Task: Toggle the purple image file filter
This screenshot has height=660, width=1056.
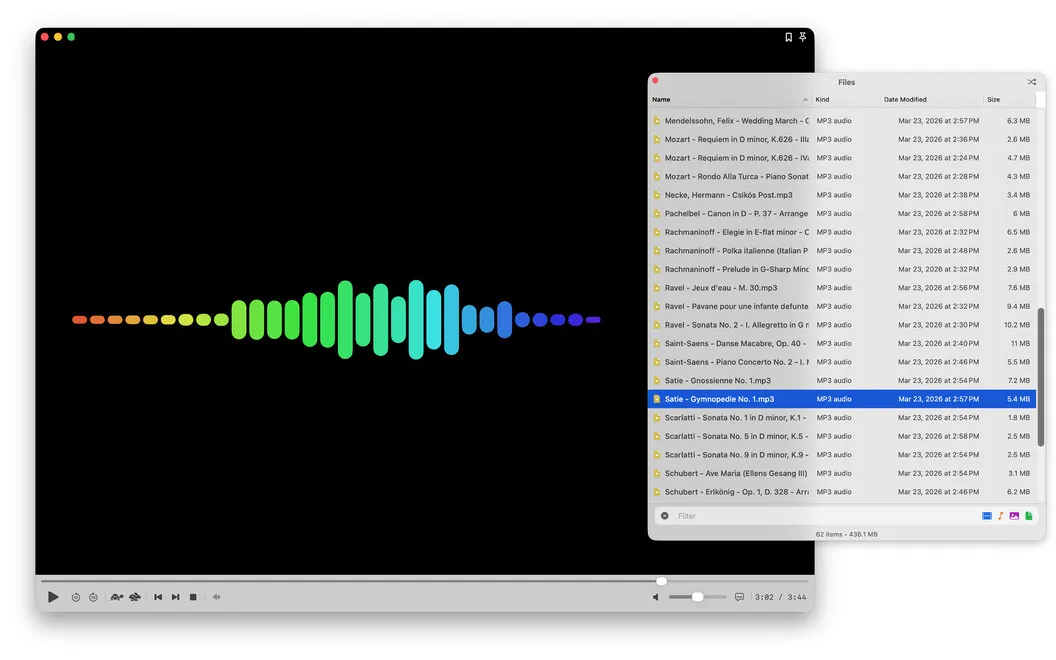Action: coord(1014,516)
